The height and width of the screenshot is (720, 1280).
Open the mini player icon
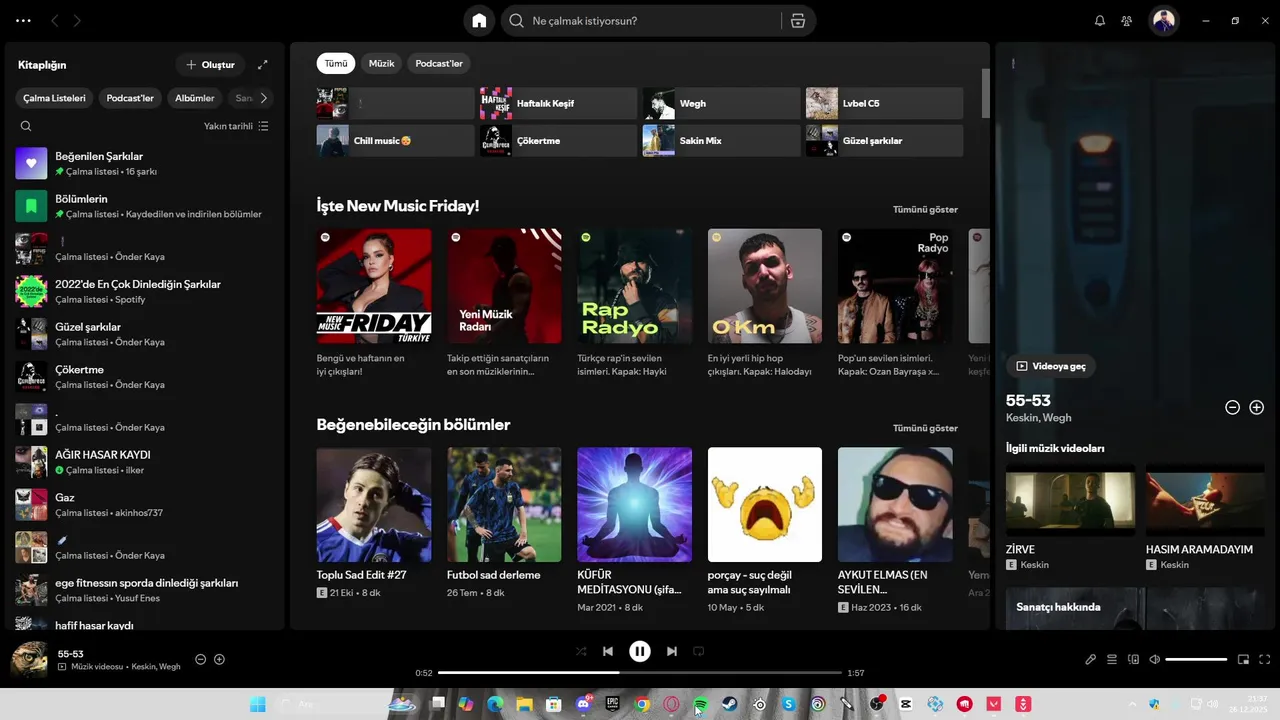click(1243, 659)
